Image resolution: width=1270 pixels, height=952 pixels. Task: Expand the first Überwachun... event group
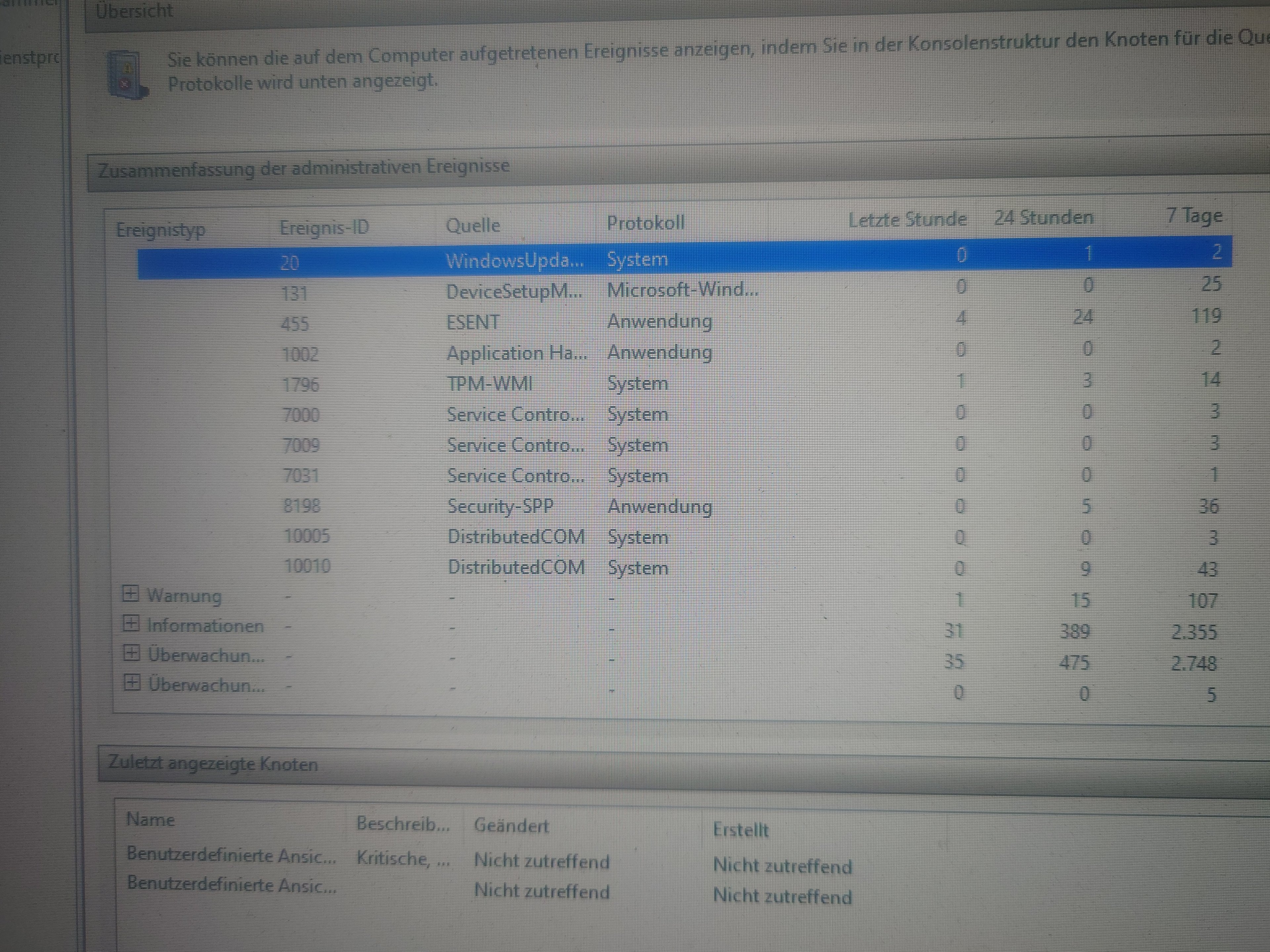[x=132, y=653]
